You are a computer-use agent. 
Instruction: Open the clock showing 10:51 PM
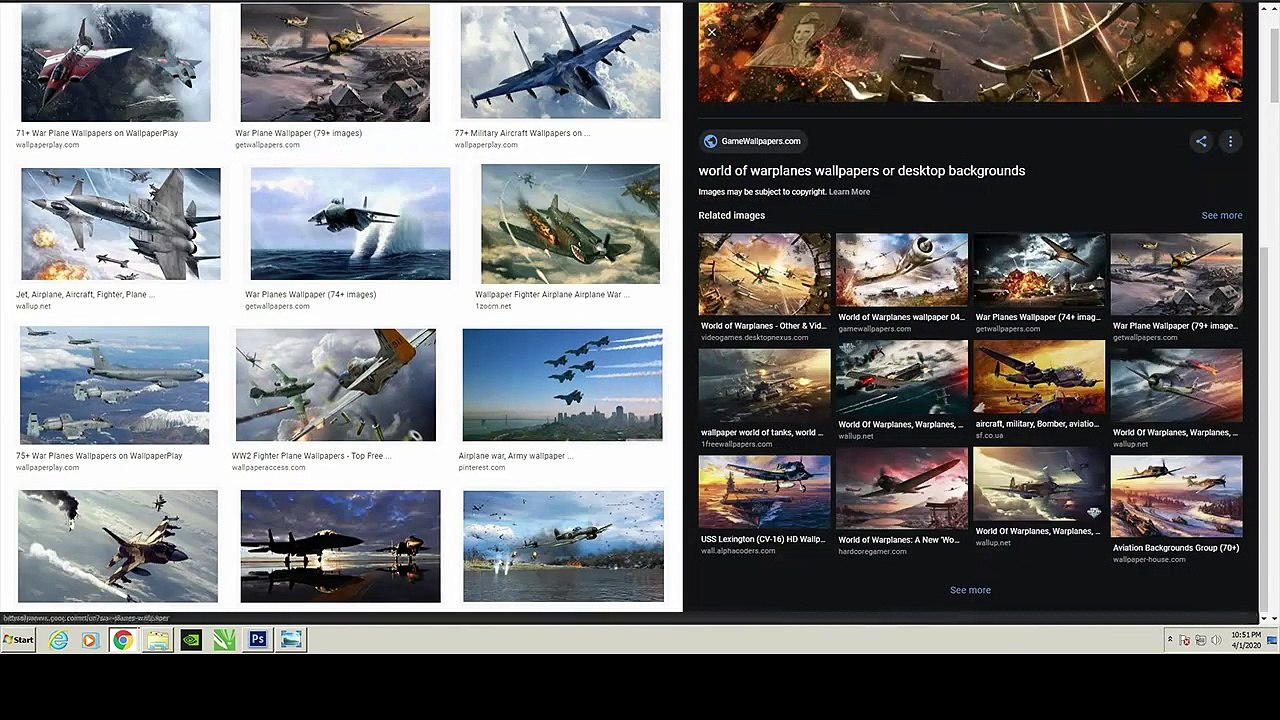pos(1246,640)
